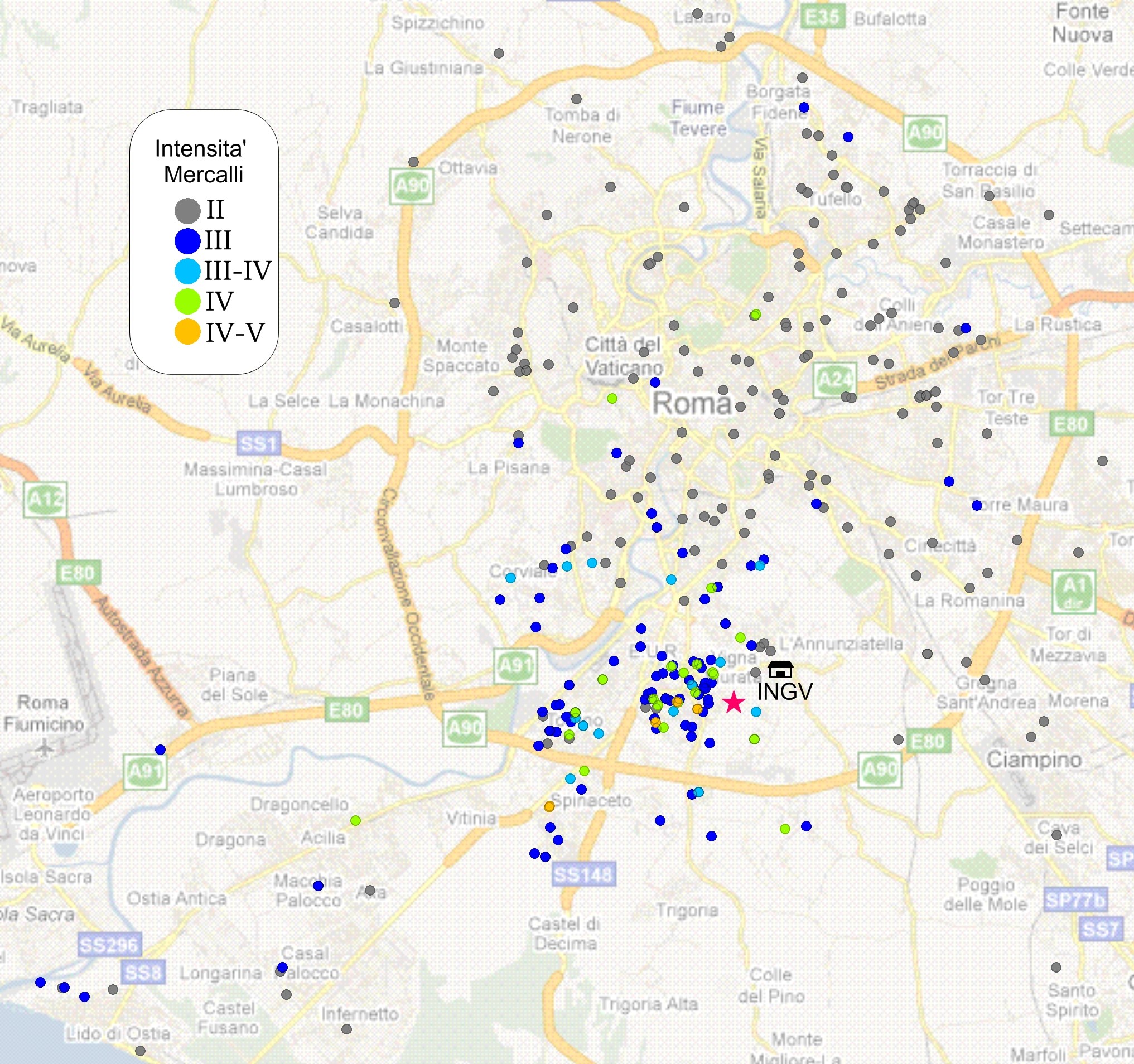Select the "Tor Tre Teste" label
This screenshot has height=1064, width=1134.
click(1007, 407)
